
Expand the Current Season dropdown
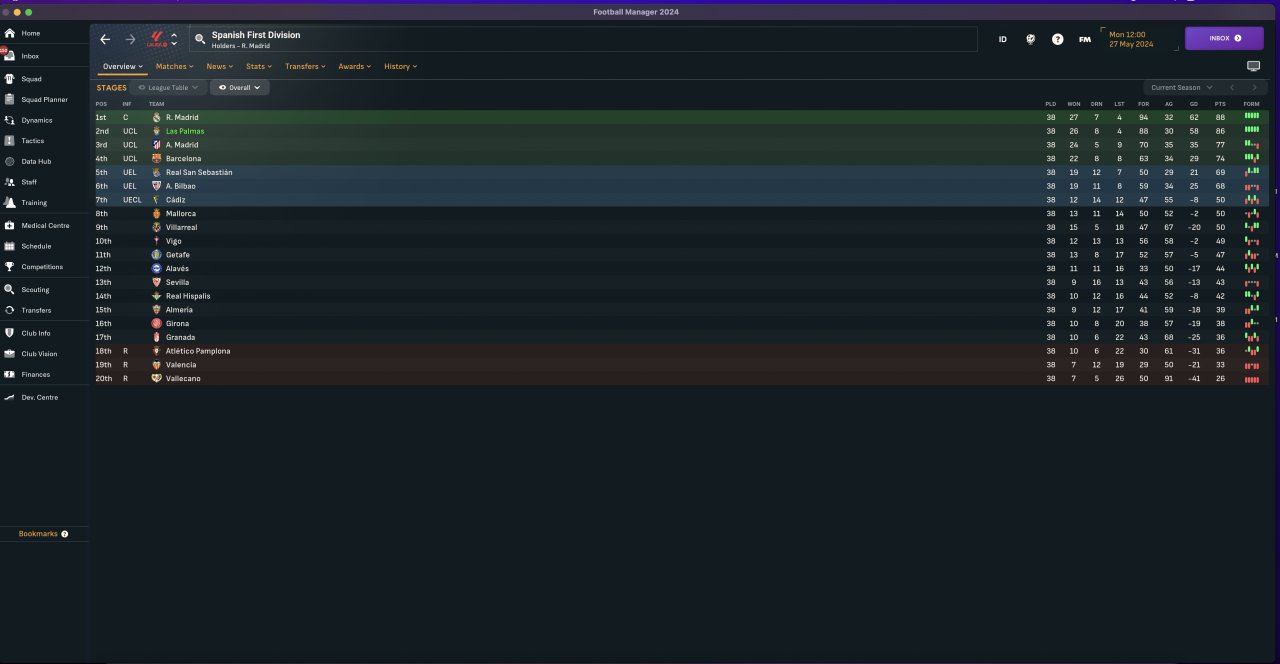[1182, 88]
